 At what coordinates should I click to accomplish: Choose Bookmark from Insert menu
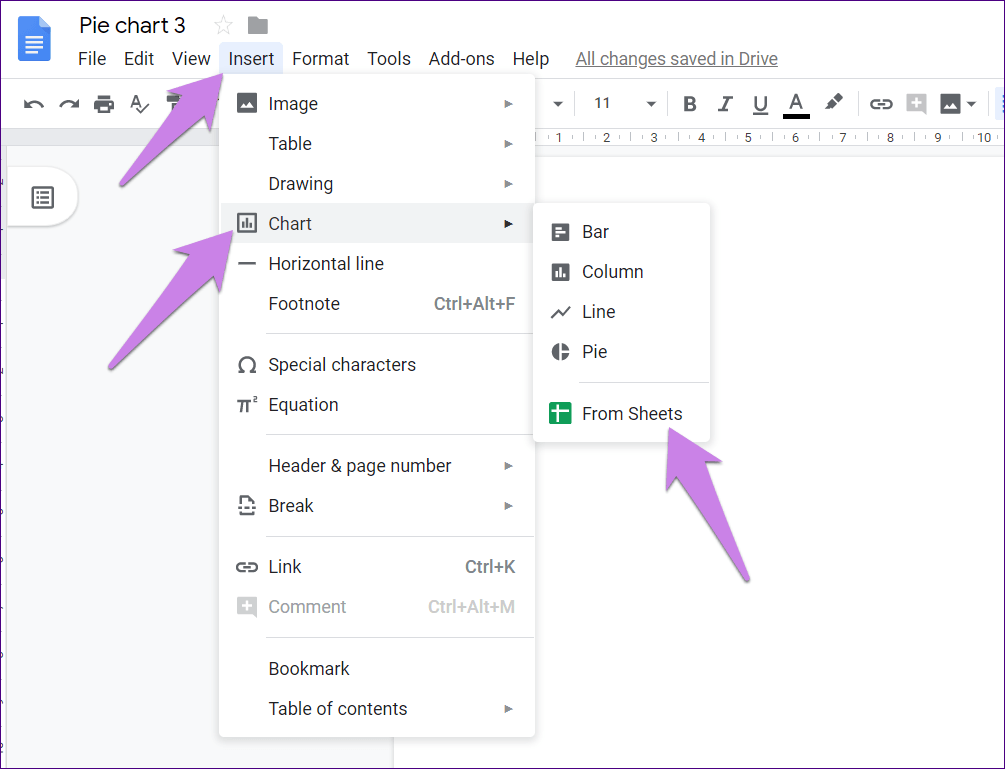[377, 668]
